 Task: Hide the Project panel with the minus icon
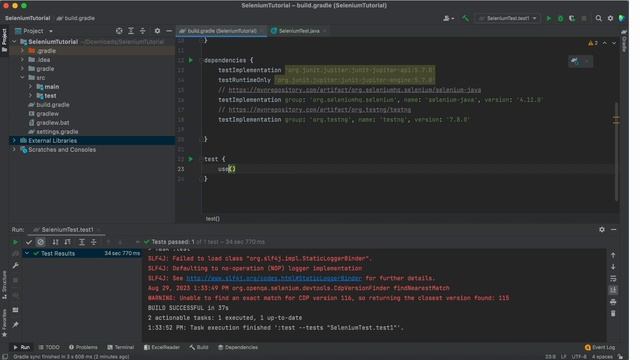(169, 31)
